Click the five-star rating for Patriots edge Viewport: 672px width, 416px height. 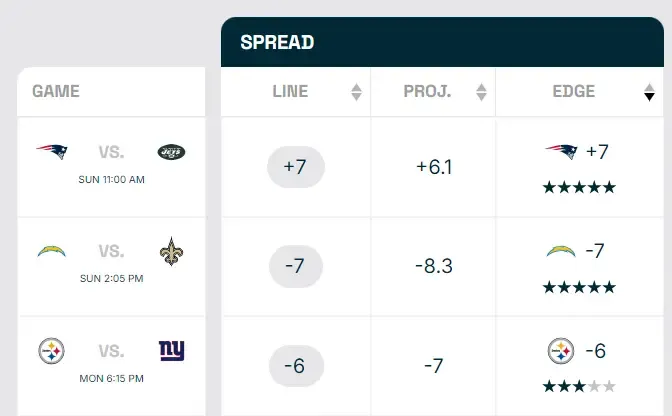coord(579,187)
